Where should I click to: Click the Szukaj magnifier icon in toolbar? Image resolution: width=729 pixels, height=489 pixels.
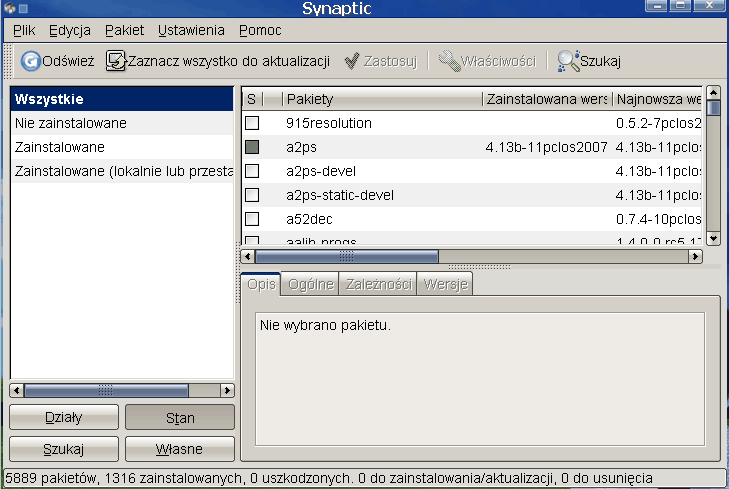click(x=568, y=61)
